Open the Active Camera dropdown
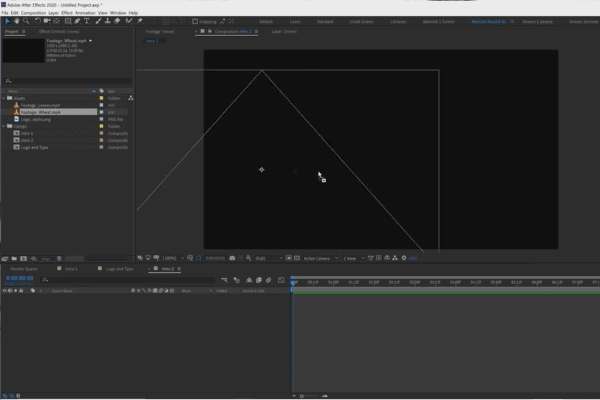 click(x=321, y=258)
